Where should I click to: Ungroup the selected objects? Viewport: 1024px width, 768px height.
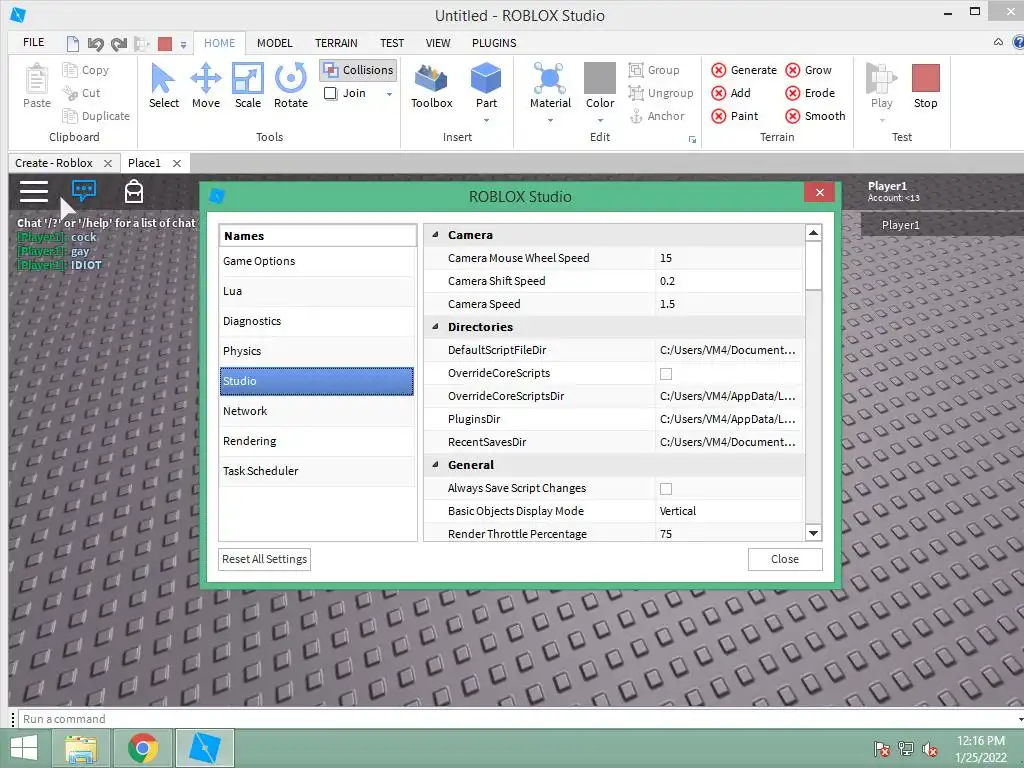point(661,93)
